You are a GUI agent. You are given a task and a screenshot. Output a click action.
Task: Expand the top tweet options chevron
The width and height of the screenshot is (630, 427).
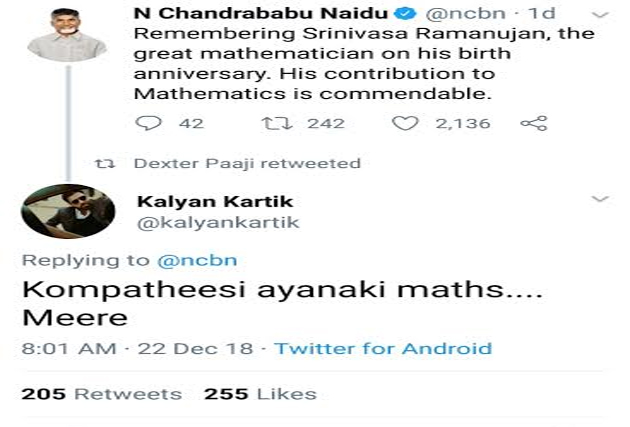click(599, 17)
